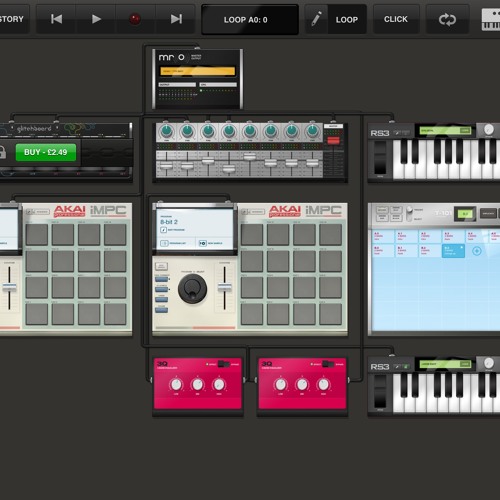
Task: Enable the cycle repeat arrows icon
Action: [447, 20]
